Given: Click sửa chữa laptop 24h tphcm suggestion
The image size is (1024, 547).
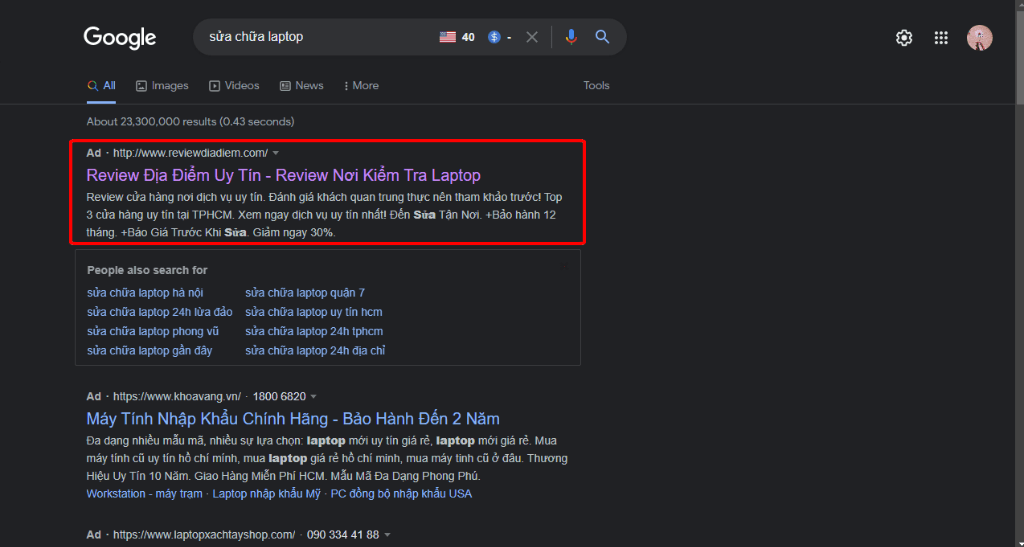Looking at the screenshot, I should (314, 332).
